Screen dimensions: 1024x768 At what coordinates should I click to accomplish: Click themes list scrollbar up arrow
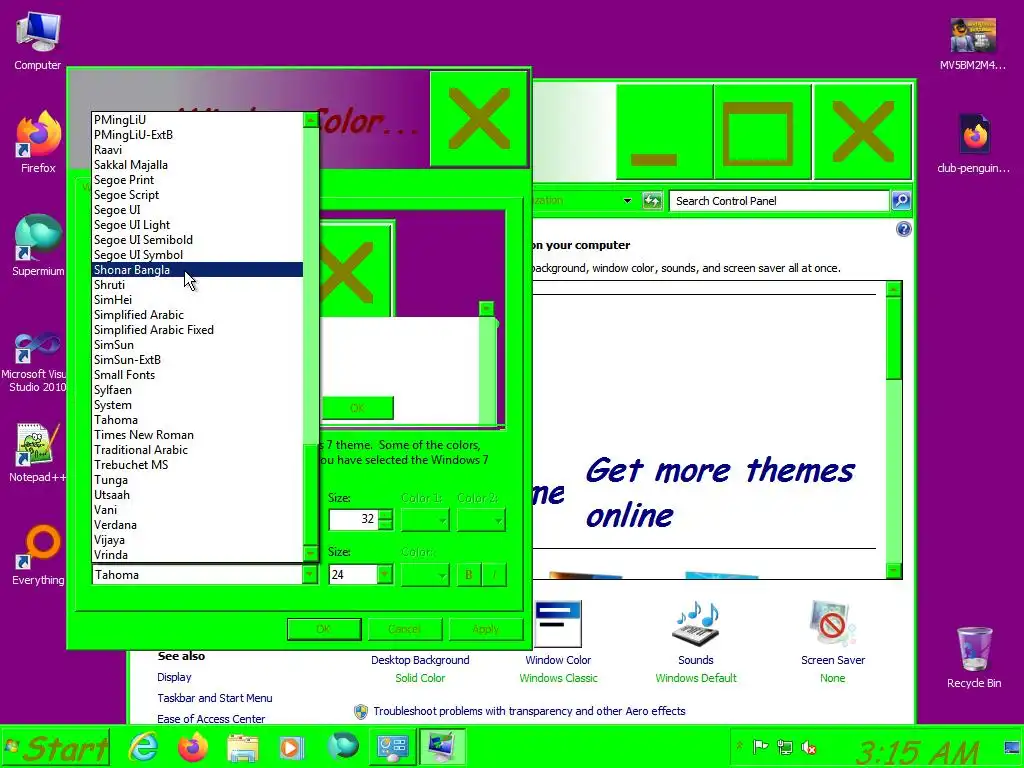[893, 289]
